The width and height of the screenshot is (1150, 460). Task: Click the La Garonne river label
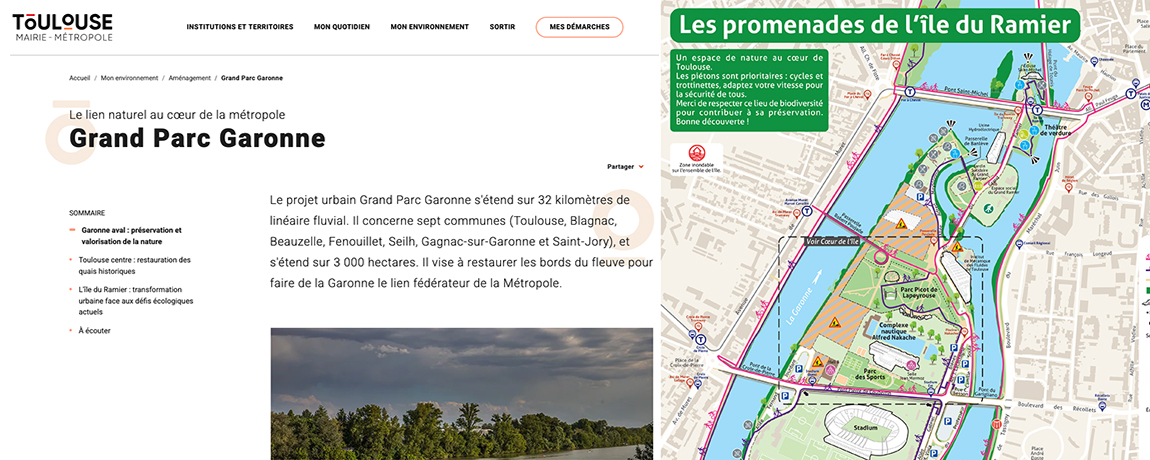coord(799,306)
